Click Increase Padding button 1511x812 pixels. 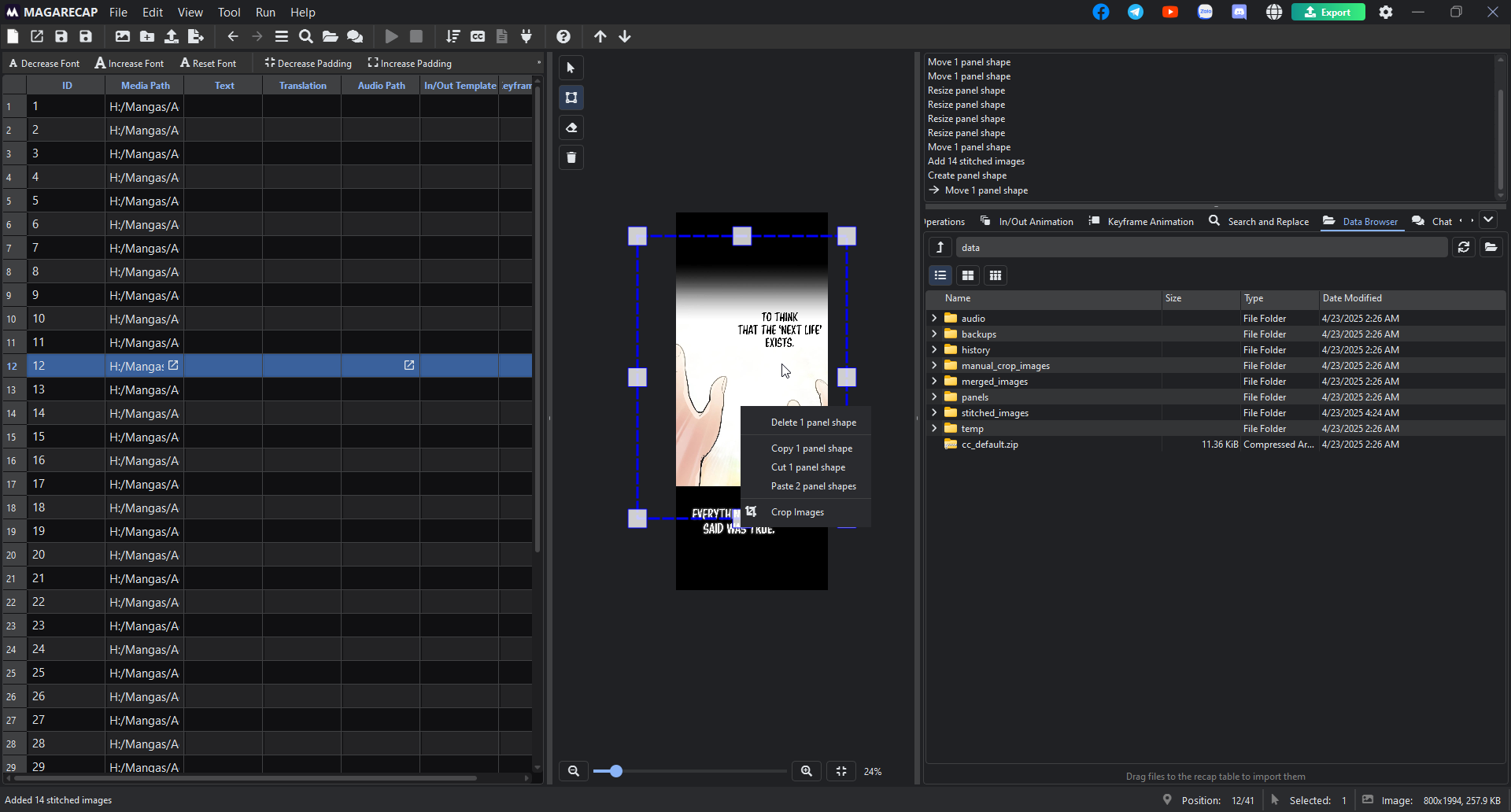[410, 63]
